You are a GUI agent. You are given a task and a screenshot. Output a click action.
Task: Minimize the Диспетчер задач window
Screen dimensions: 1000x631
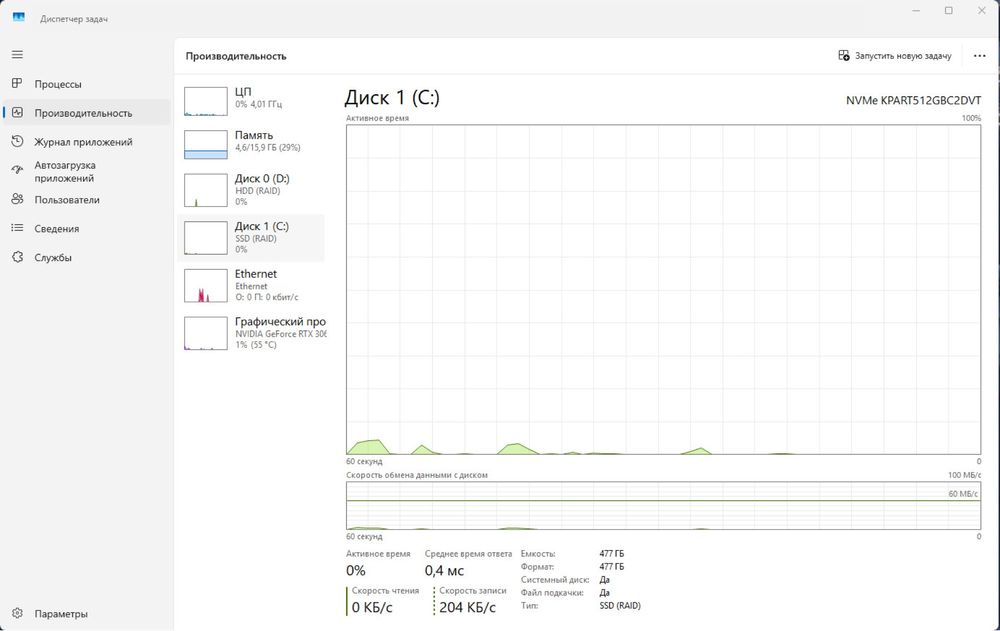pyautogui.click(x=916, y=11)
